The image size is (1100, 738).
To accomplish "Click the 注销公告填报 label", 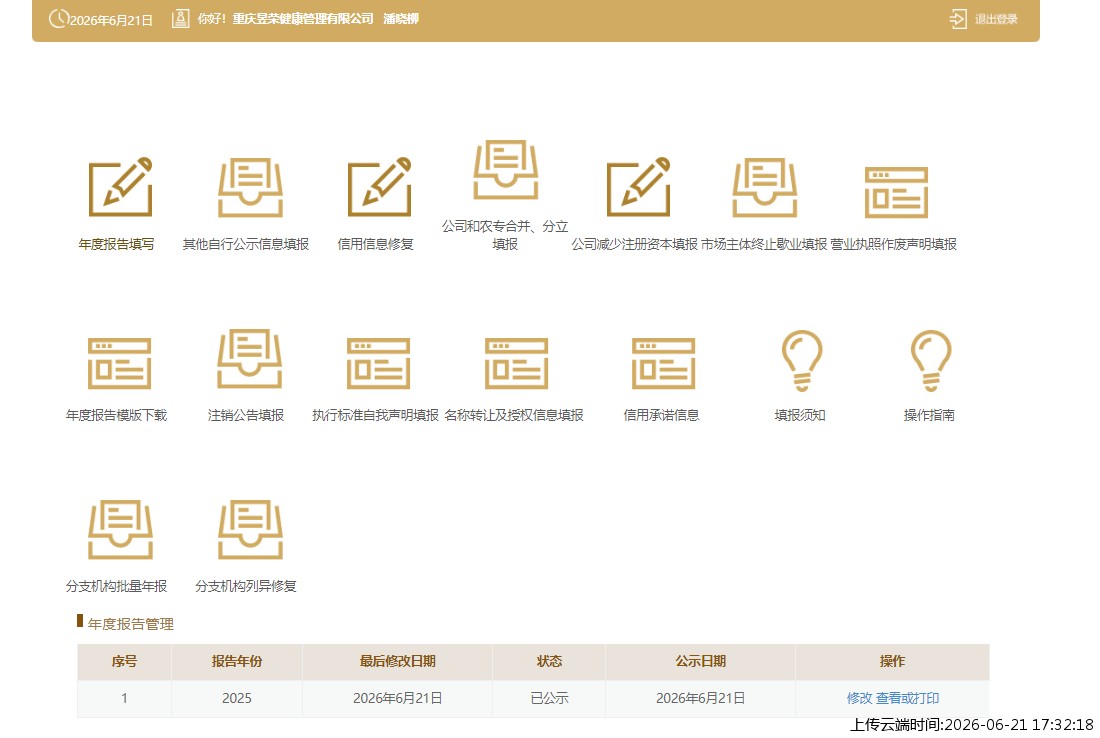I will pyautogui.click(x=246, y=415).
